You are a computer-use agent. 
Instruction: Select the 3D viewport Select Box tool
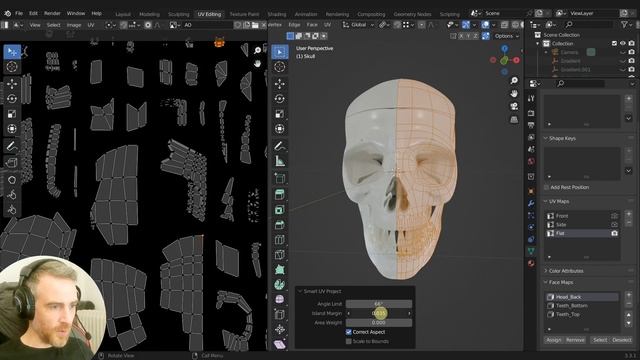point(280,52)
